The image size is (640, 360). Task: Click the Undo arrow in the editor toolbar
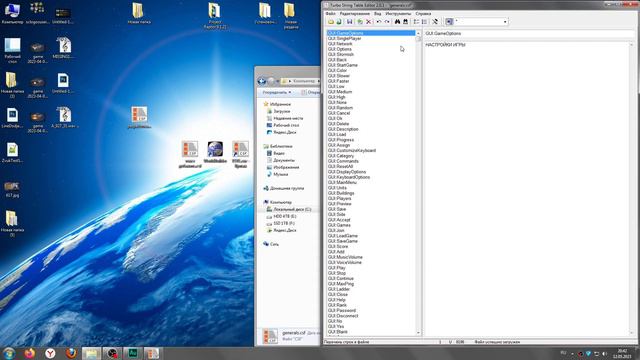[x=379, y=22]
